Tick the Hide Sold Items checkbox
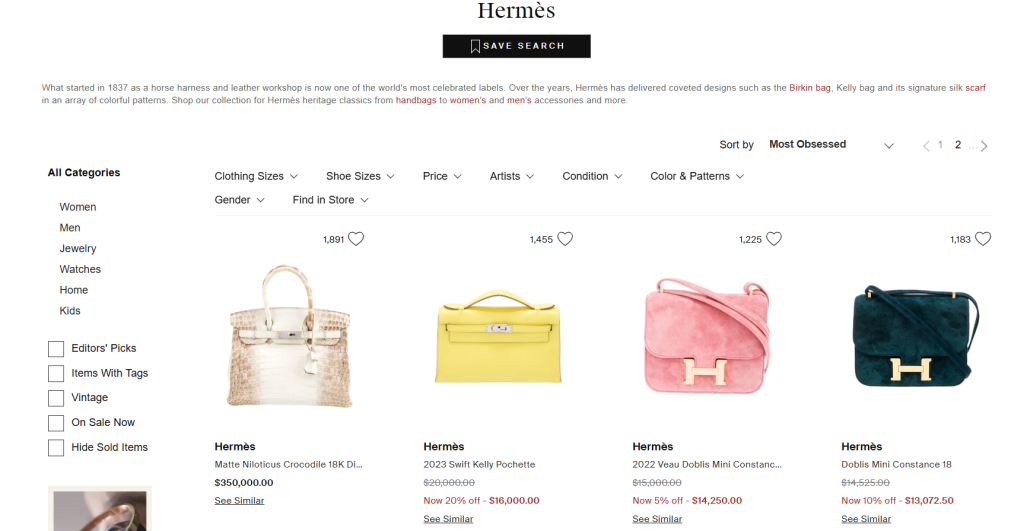This screenshot has height=531, width=1024. (56, 447)
